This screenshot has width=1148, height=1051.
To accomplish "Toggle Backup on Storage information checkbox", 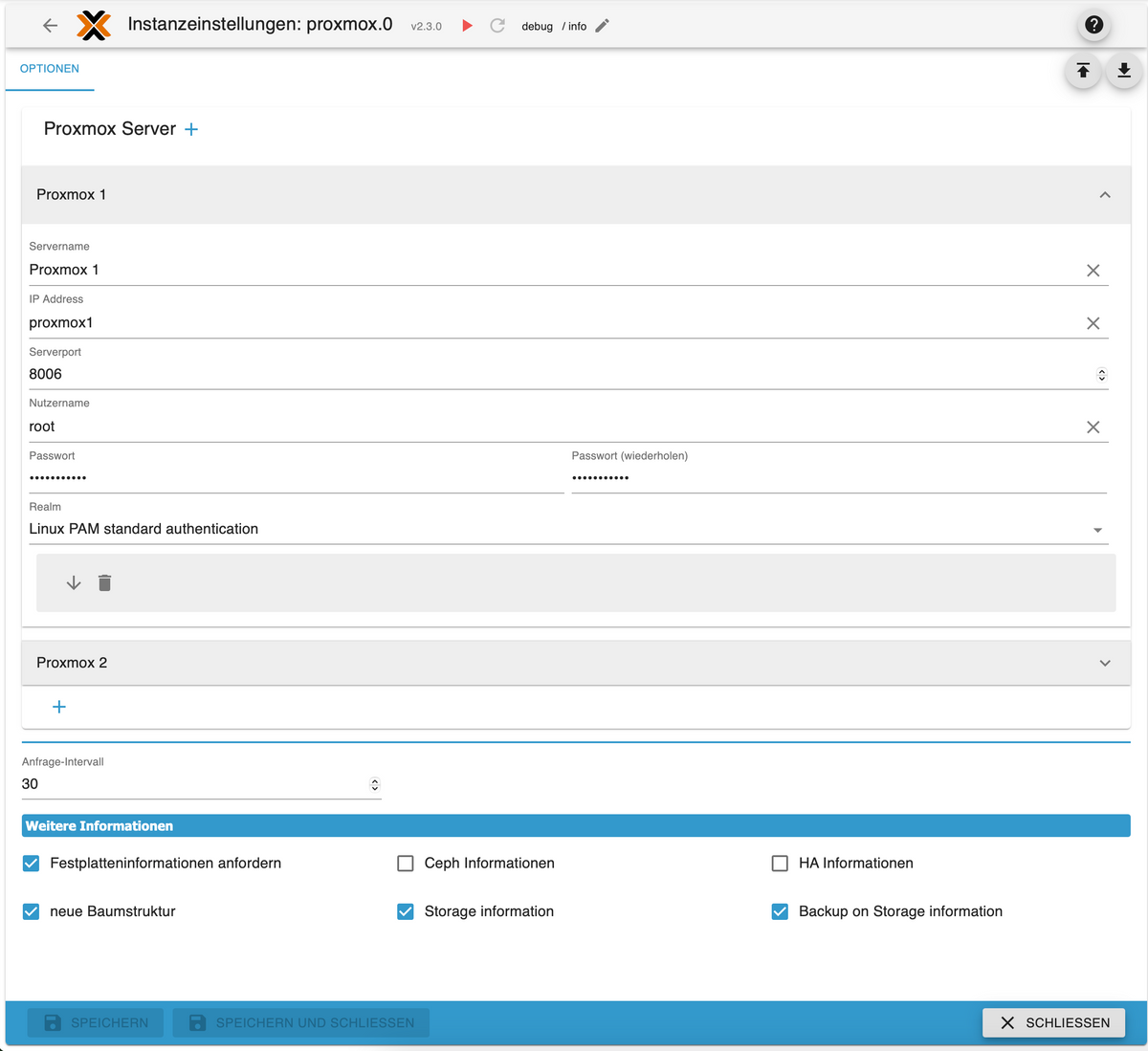I will [x=780, y=912].
